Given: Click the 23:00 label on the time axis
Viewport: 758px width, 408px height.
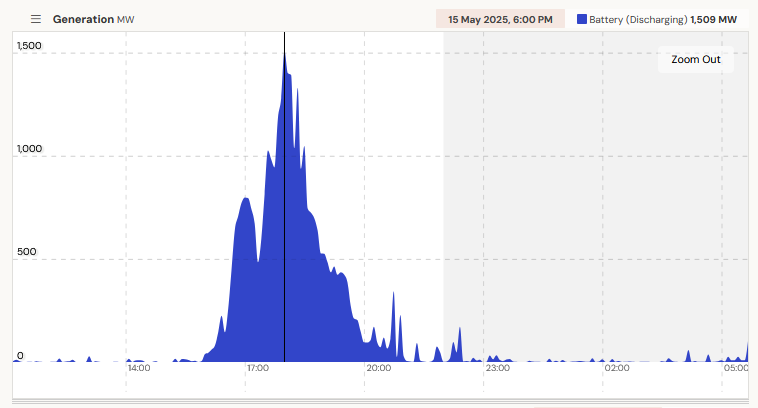Looking at the screenshot, I should pyautogui.click(x=497, y=368).
